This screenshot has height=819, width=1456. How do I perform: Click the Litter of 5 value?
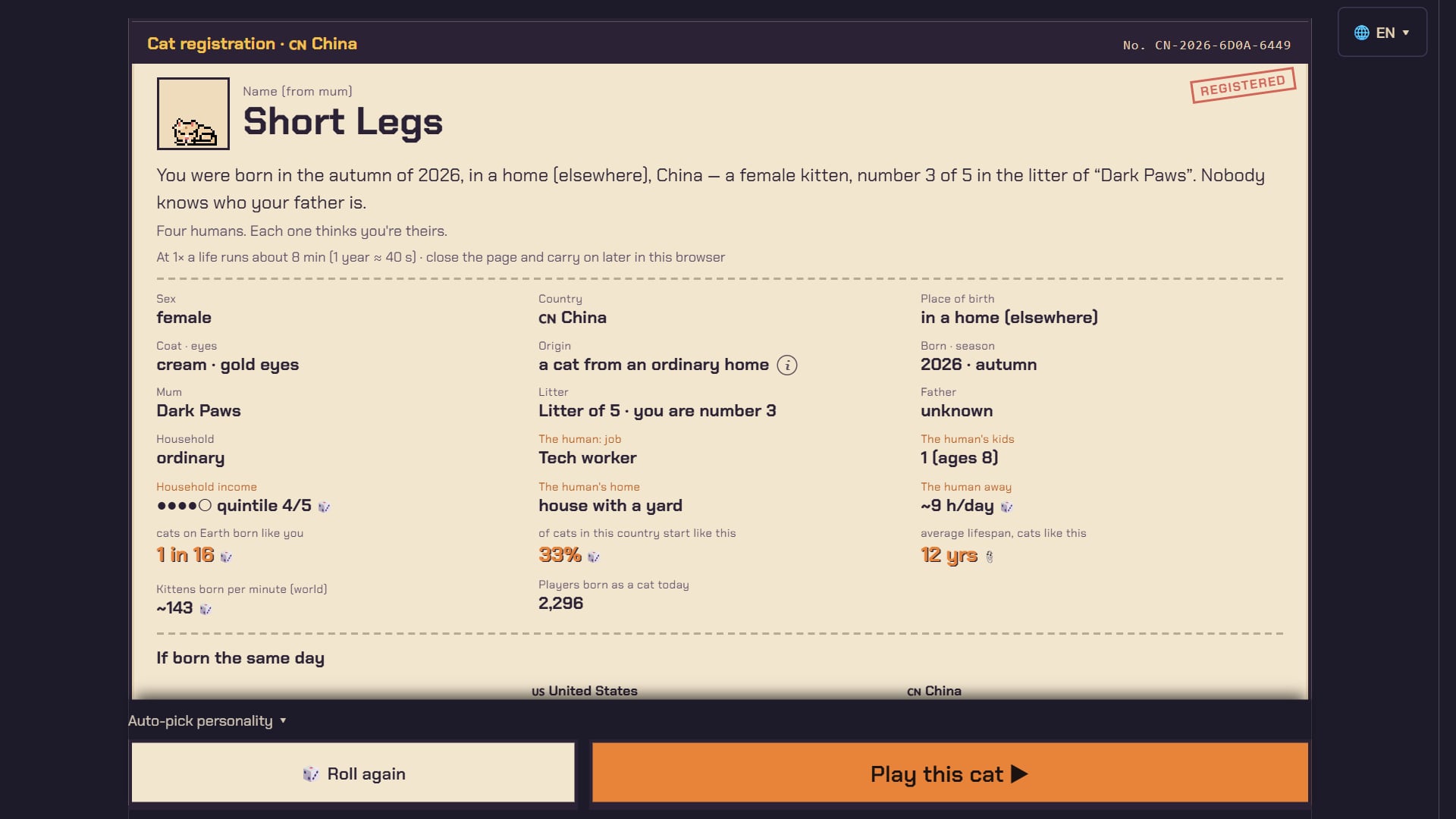(x=657, y=411)
